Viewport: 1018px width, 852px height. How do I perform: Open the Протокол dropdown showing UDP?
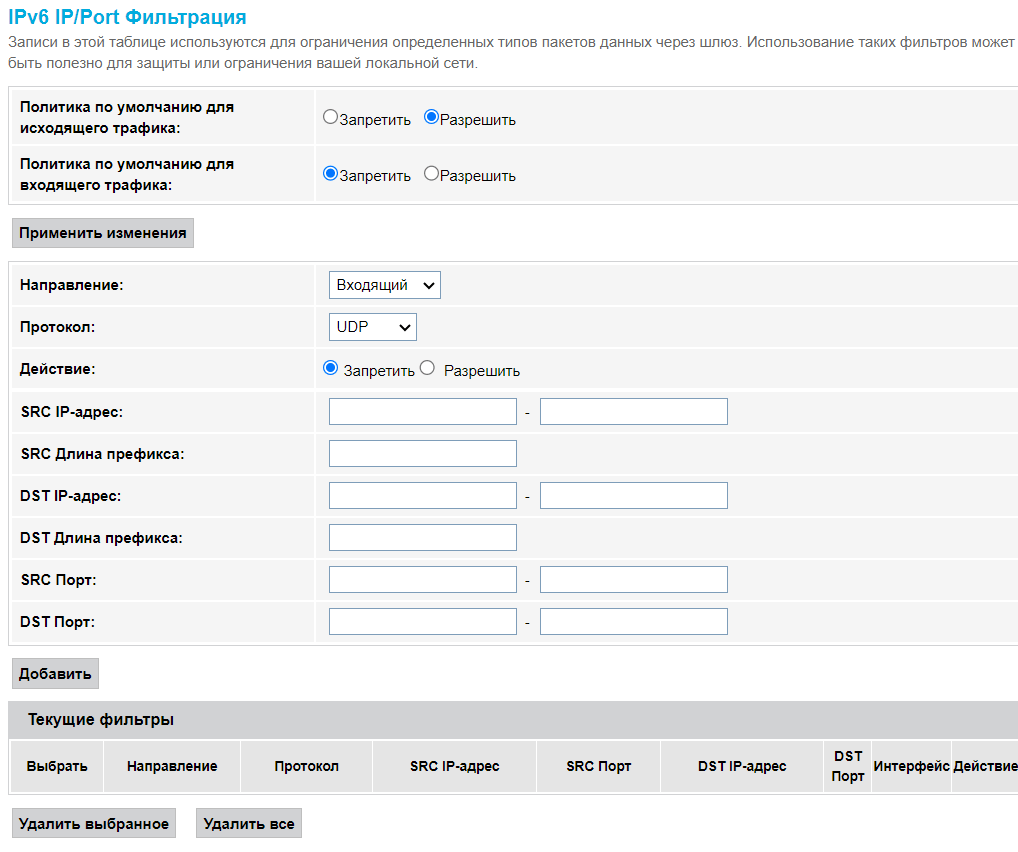[372, 327]
